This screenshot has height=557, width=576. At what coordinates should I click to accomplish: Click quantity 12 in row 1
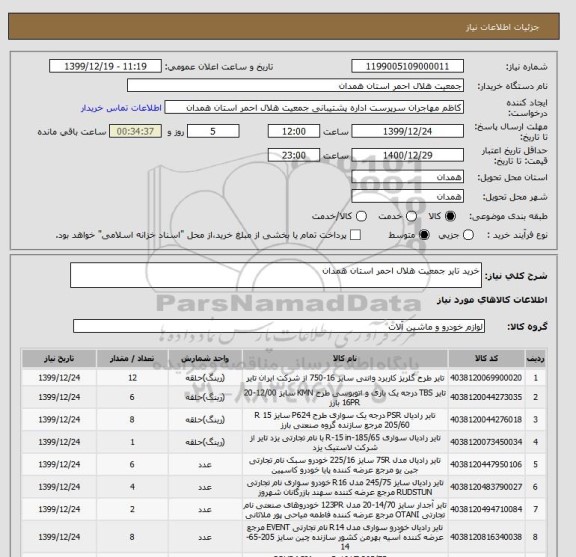(x=132, y=378)
